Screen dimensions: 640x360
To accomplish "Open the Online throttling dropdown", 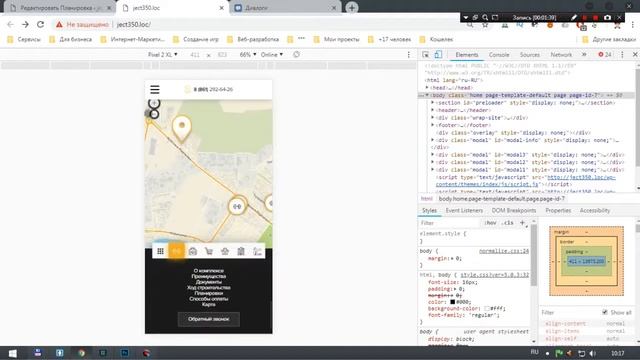I will [x=272, y=54].
